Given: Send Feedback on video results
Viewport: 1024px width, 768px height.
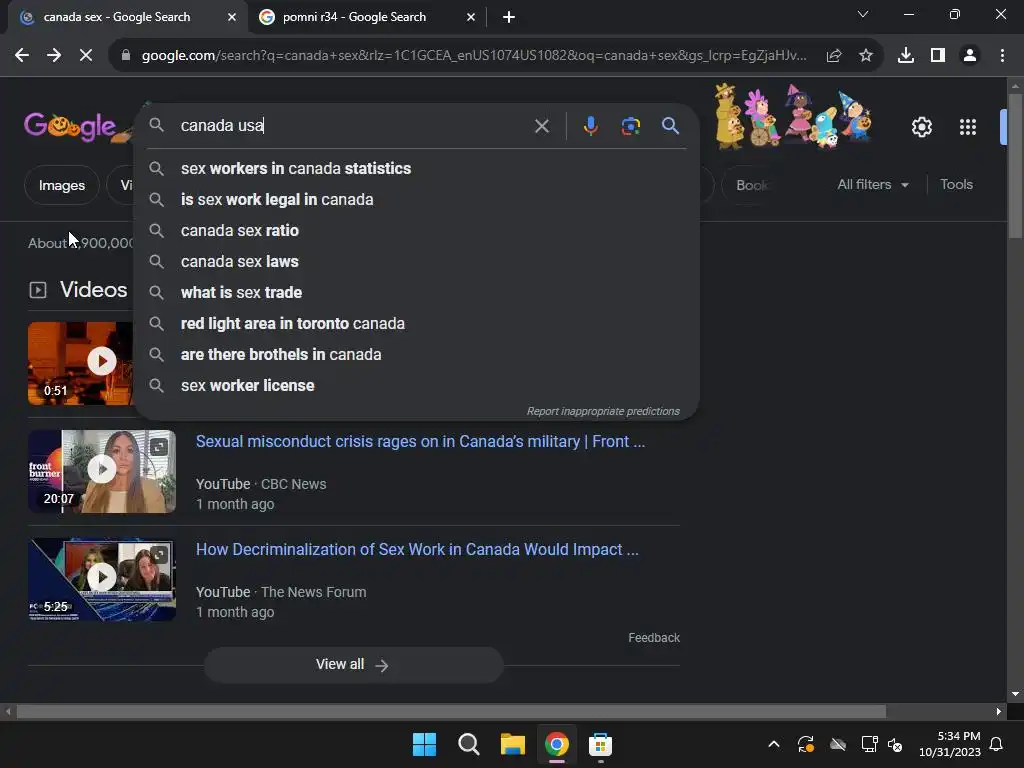Looking at the screenshot, I should pyautogui.click(x=654, y=638).
